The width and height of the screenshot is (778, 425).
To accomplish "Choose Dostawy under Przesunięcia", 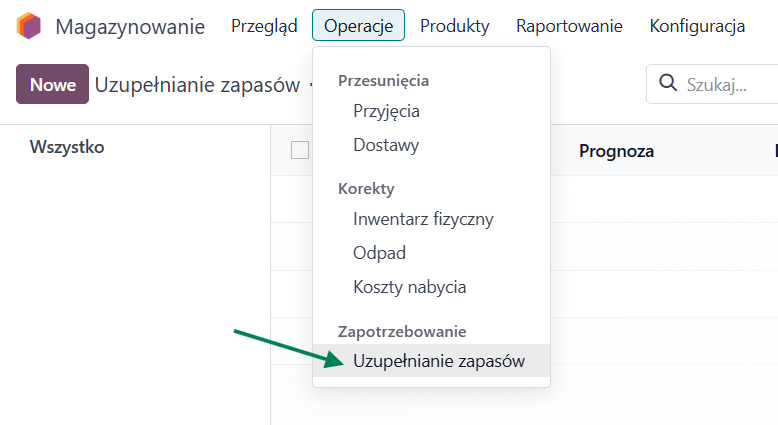I will click(386, 145).
